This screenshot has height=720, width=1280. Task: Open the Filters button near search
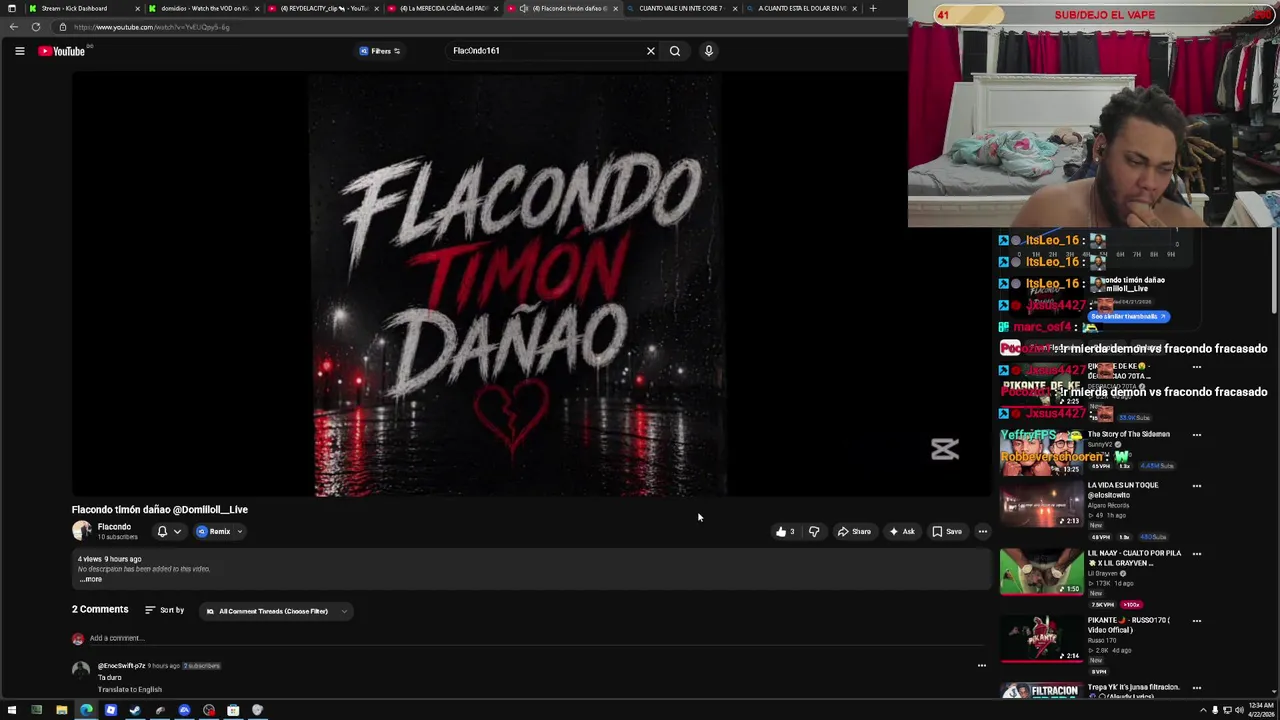(380, 51)
